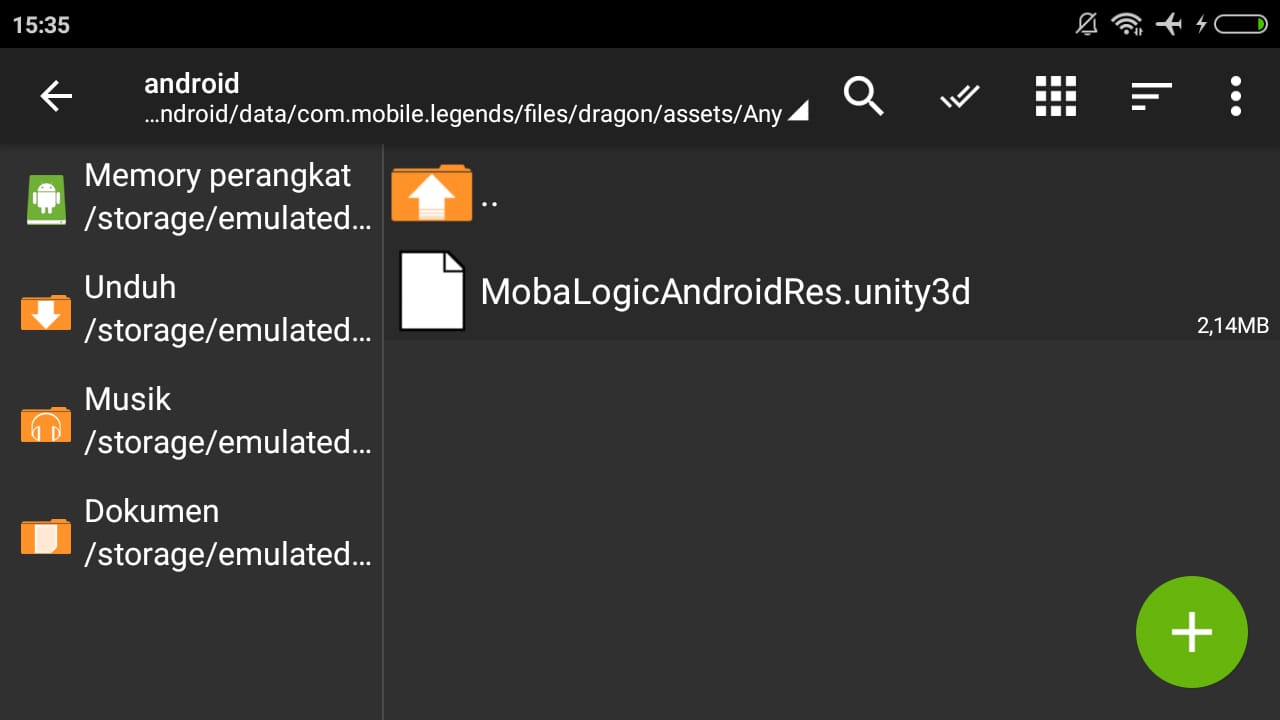Viewport: 1280px width, 720px height.
Task: Tap the android folder title
Action: click(192, 83)
